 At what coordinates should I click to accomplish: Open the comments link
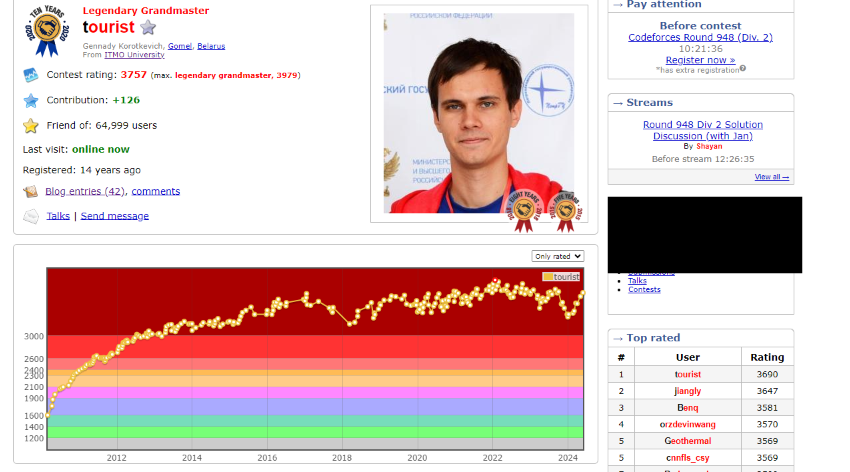[x=156, y=191]
